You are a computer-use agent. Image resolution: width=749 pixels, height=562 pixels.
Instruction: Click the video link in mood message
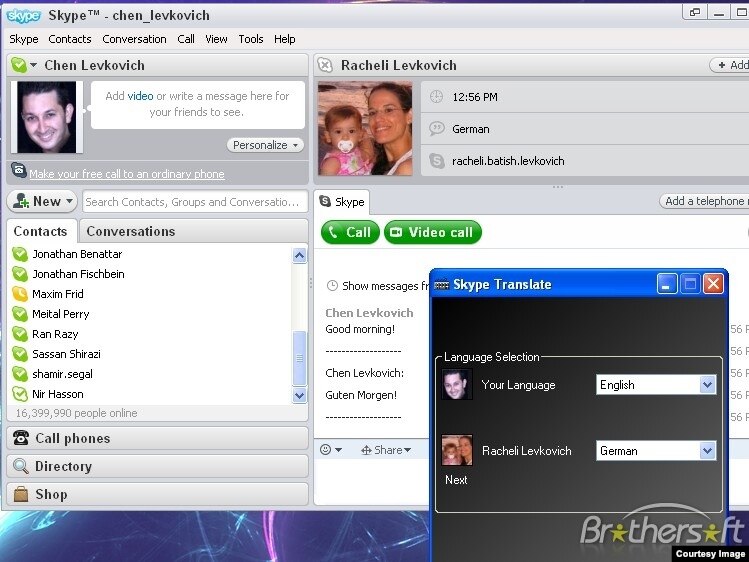(140, 96)
